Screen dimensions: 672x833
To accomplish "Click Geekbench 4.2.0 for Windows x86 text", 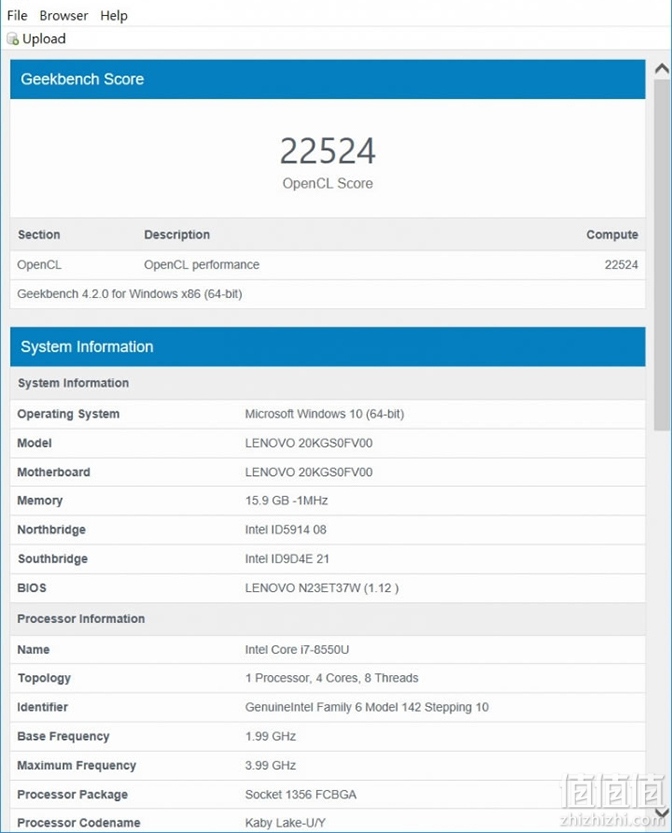I will click(x=130, y=294).
